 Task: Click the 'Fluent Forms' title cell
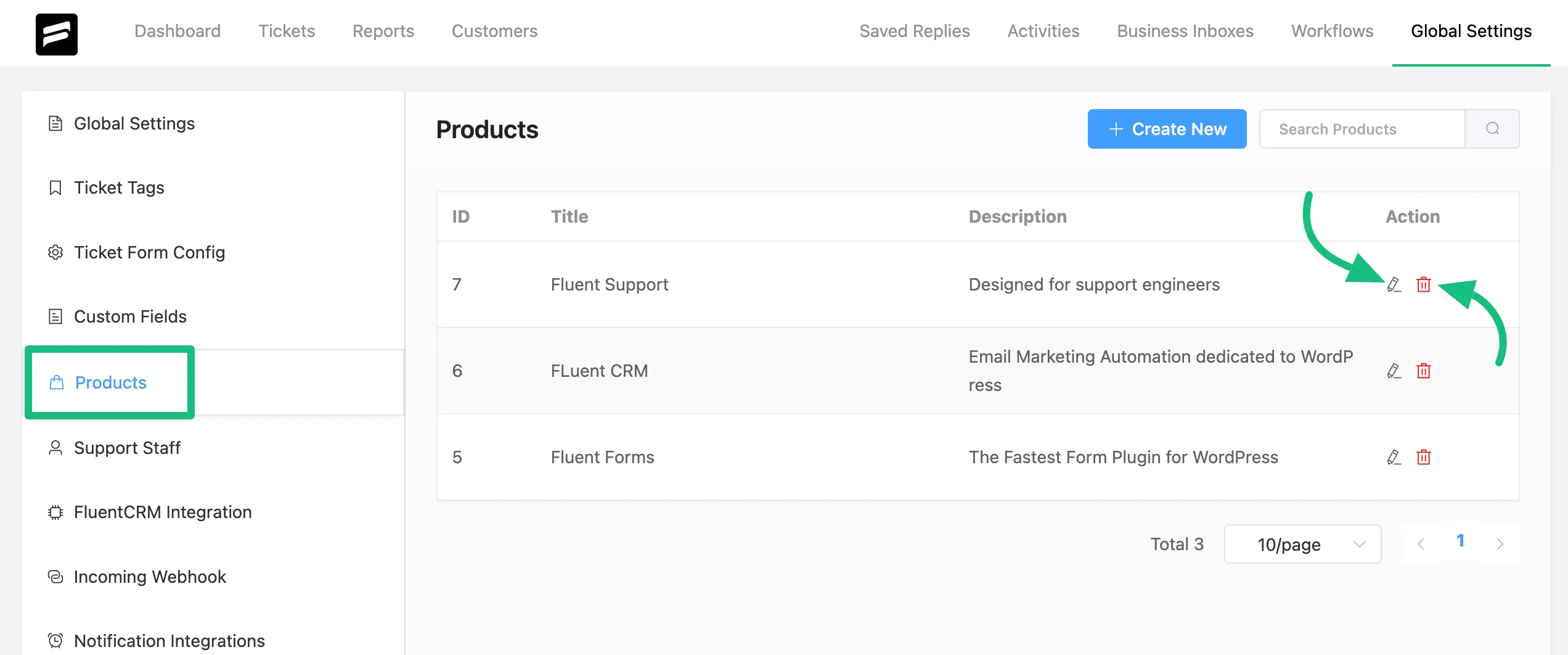[x=603, y=457]
